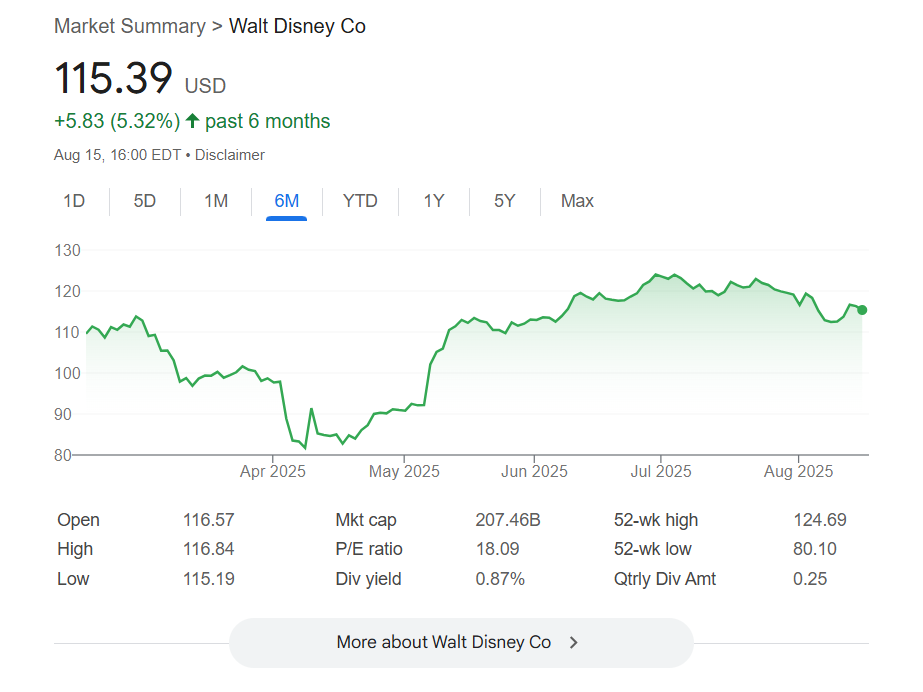This screenshot has height=692, width=923.
Task: Select the 1D time range tab
Action: (74, 201)
